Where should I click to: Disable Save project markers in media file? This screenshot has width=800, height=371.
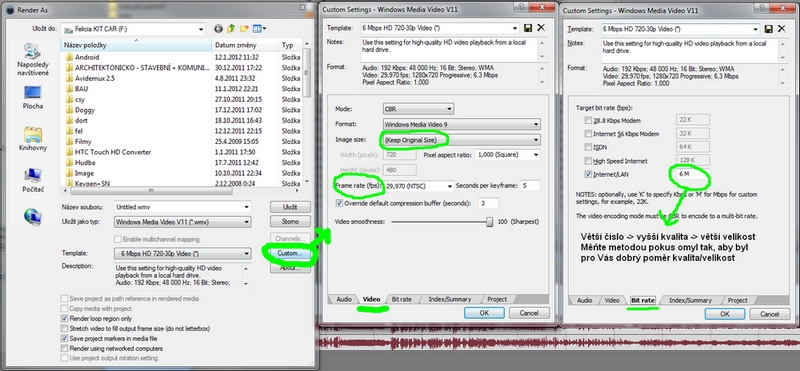(x=64, y=338)
